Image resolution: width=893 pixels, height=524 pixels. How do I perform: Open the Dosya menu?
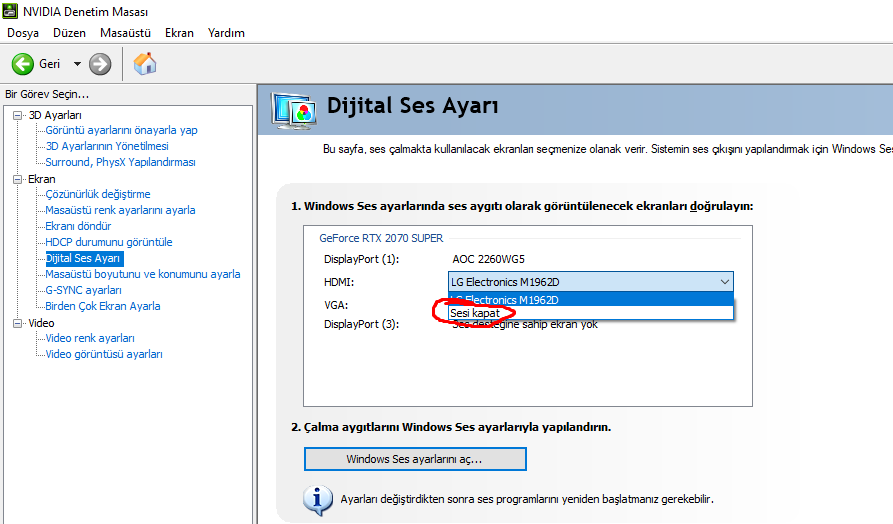tap(23, 33)
